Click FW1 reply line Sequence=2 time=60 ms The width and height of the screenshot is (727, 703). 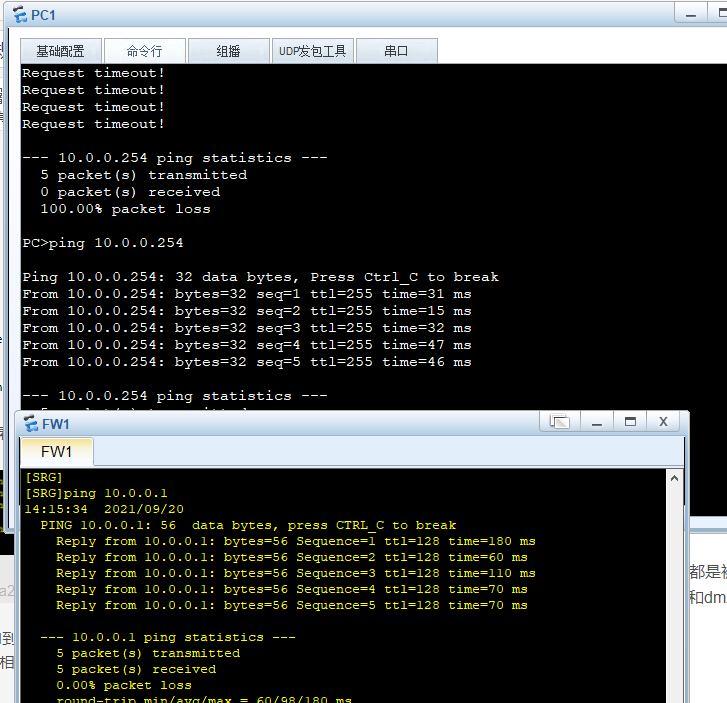coord(292,557)
